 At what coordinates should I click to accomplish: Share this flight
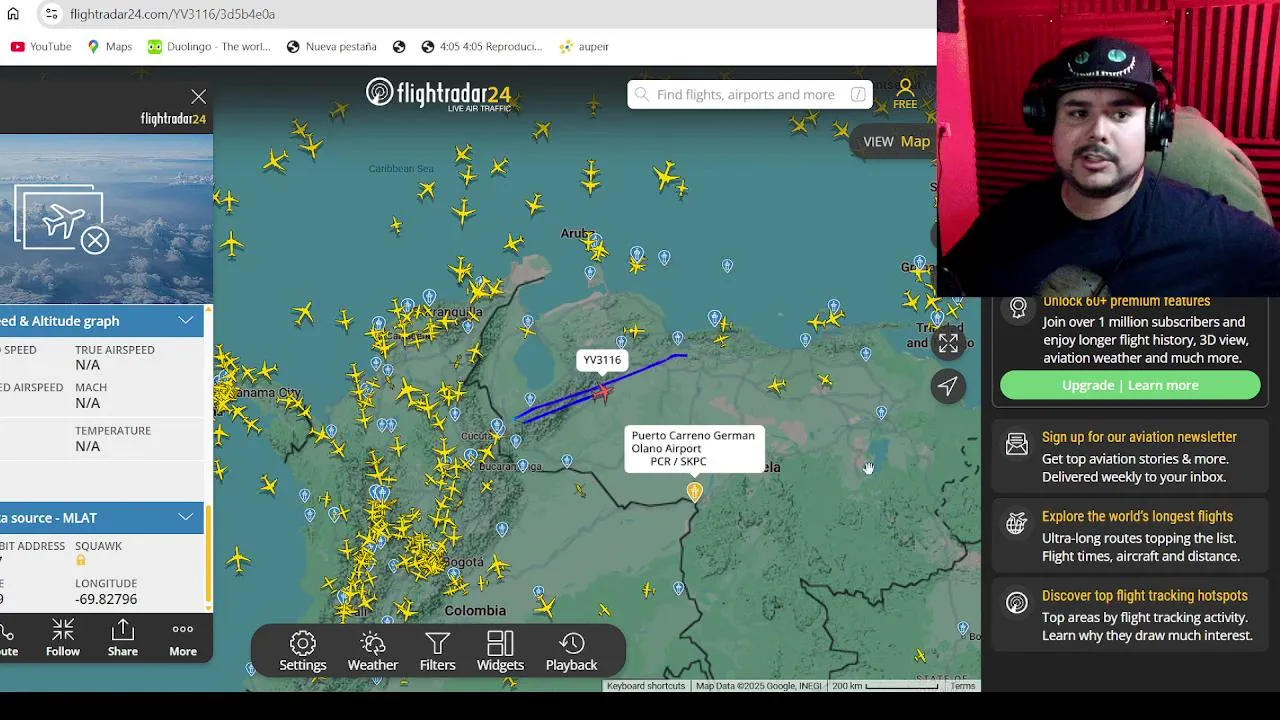click(x=123, y=638)
